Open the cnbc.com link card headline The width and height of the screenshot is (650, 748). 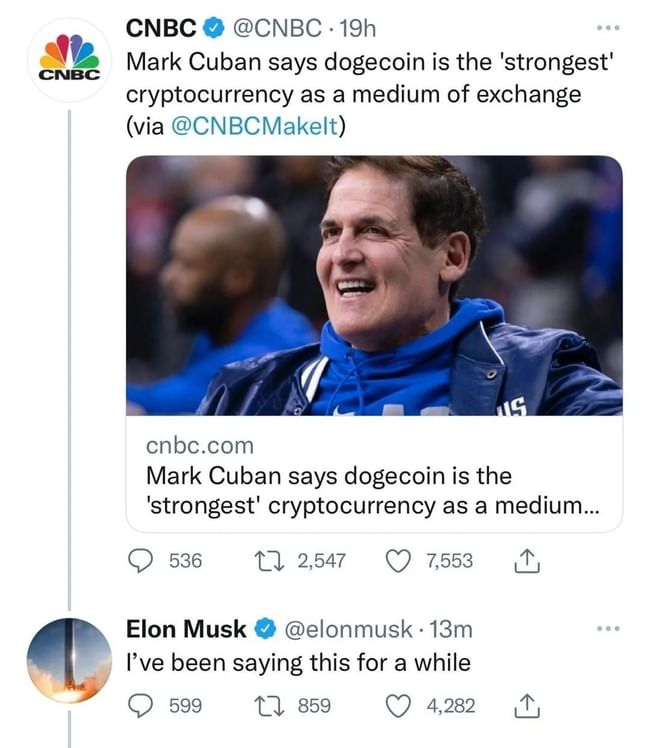372,489
